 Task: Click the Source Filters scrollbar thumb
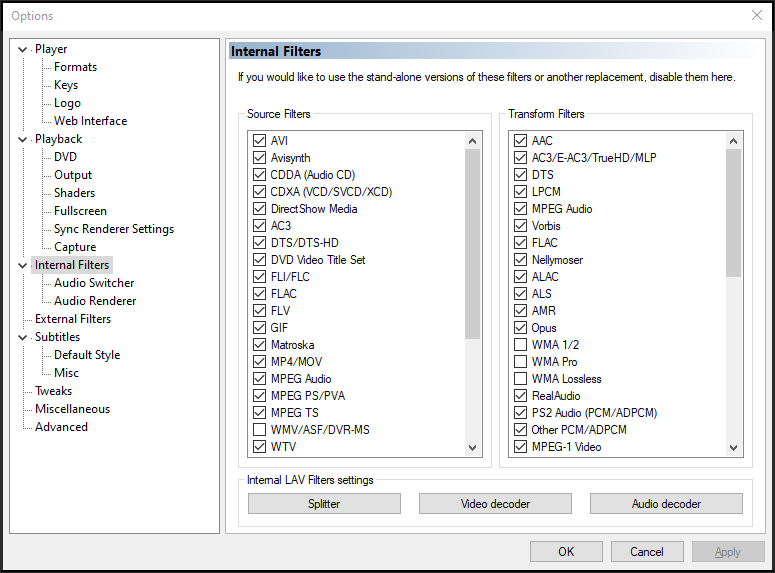pos(473,240)
